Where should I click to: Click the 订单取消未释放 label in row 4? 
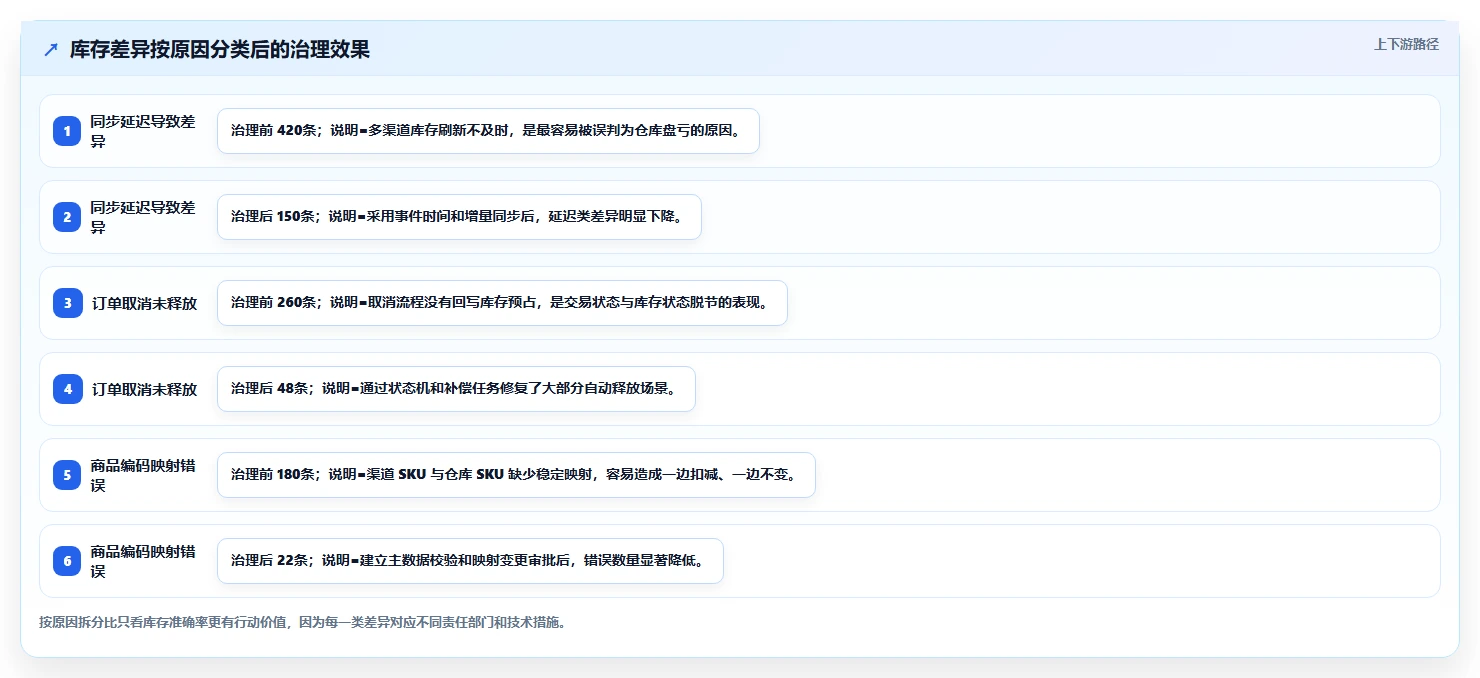tap(144, 389)
